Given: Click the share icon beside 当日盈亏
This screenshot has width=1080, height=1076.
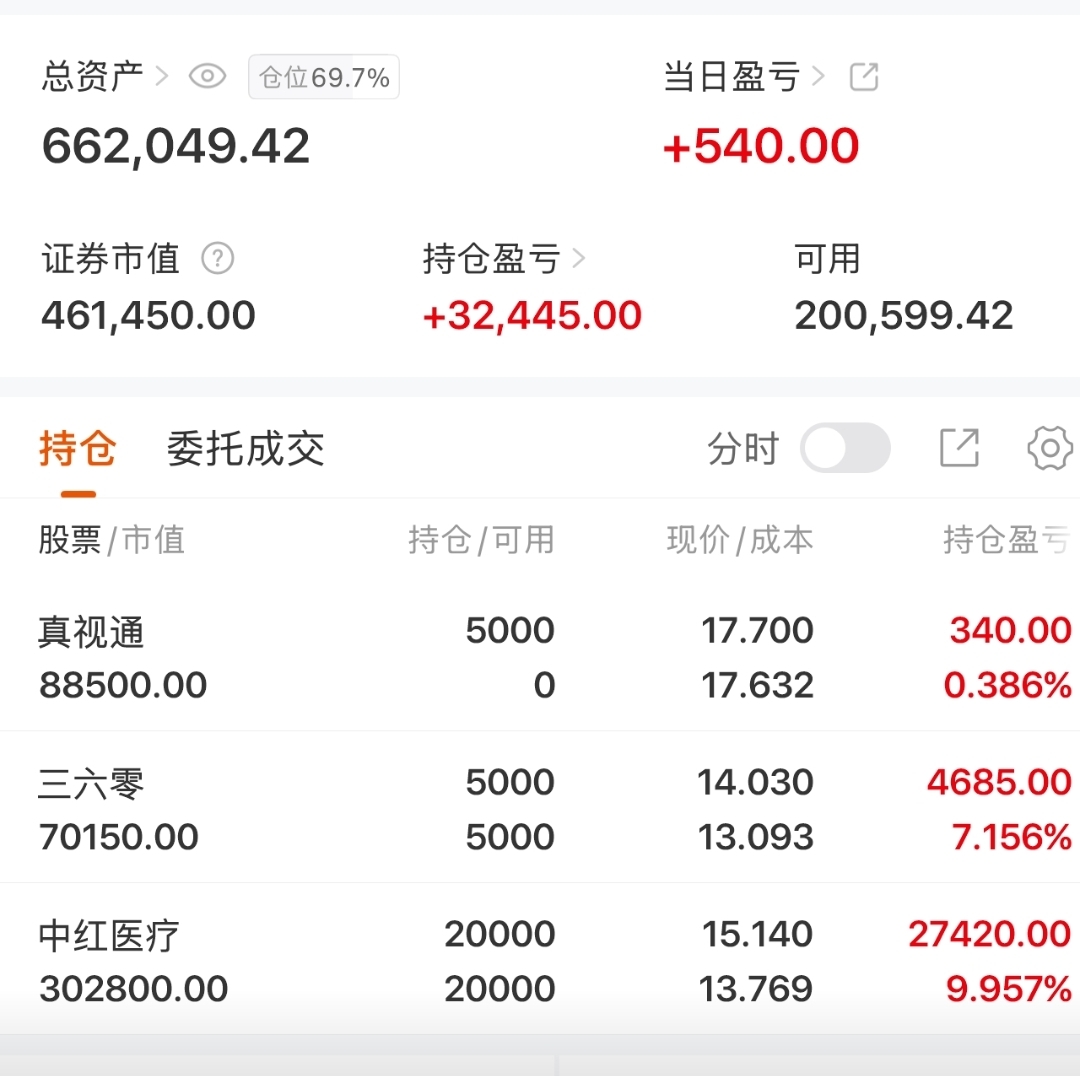Looking at the screenshot, I should pyautogui.click(x=863, y=77).
